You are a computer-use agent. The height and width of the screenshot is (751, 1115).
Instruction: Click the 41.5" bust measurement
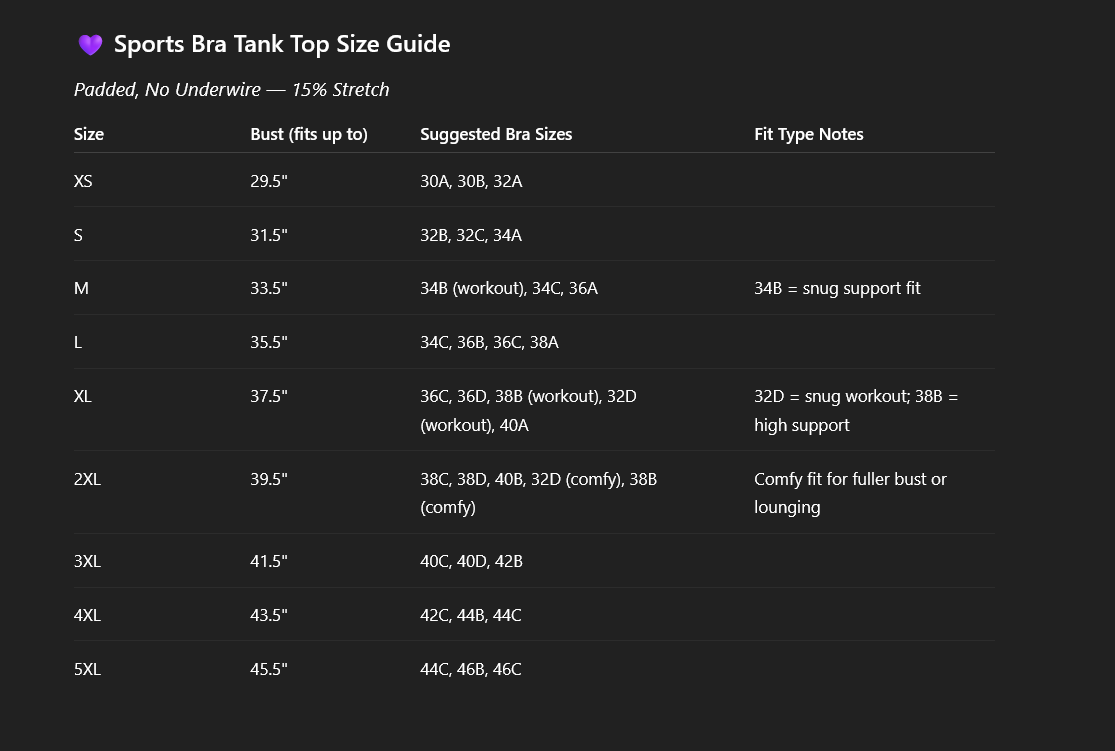pos(269,561)
